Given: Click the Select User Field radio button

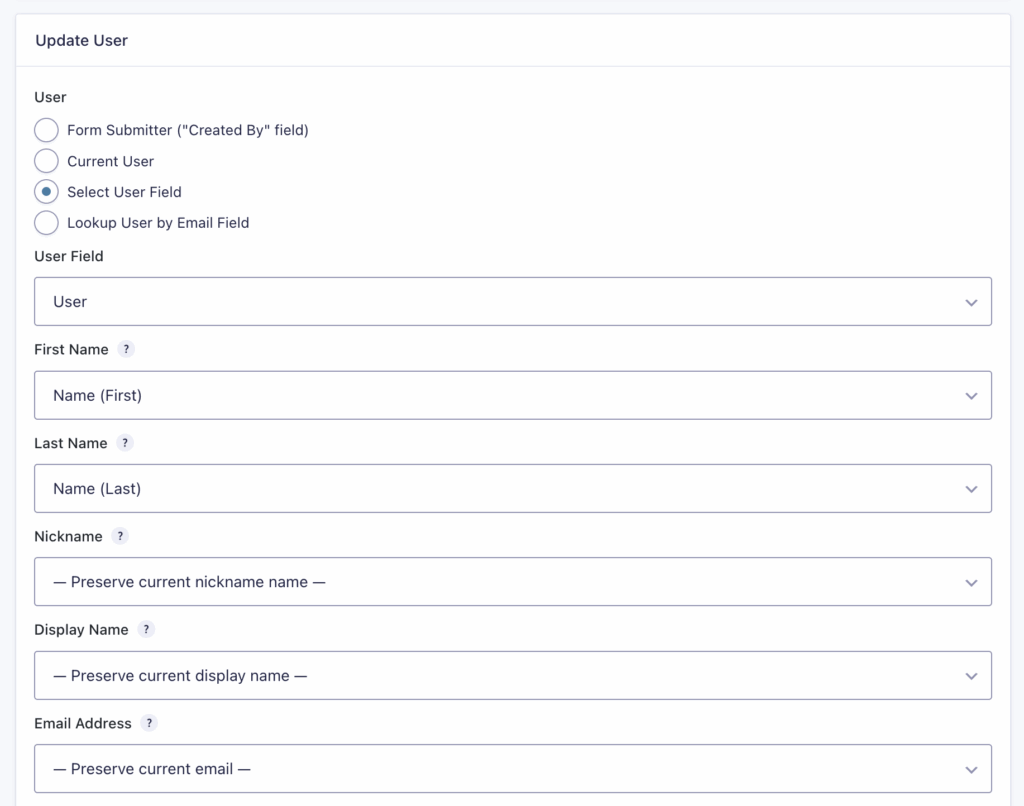Looking at the screenshot, I should [x=46, y=192].
